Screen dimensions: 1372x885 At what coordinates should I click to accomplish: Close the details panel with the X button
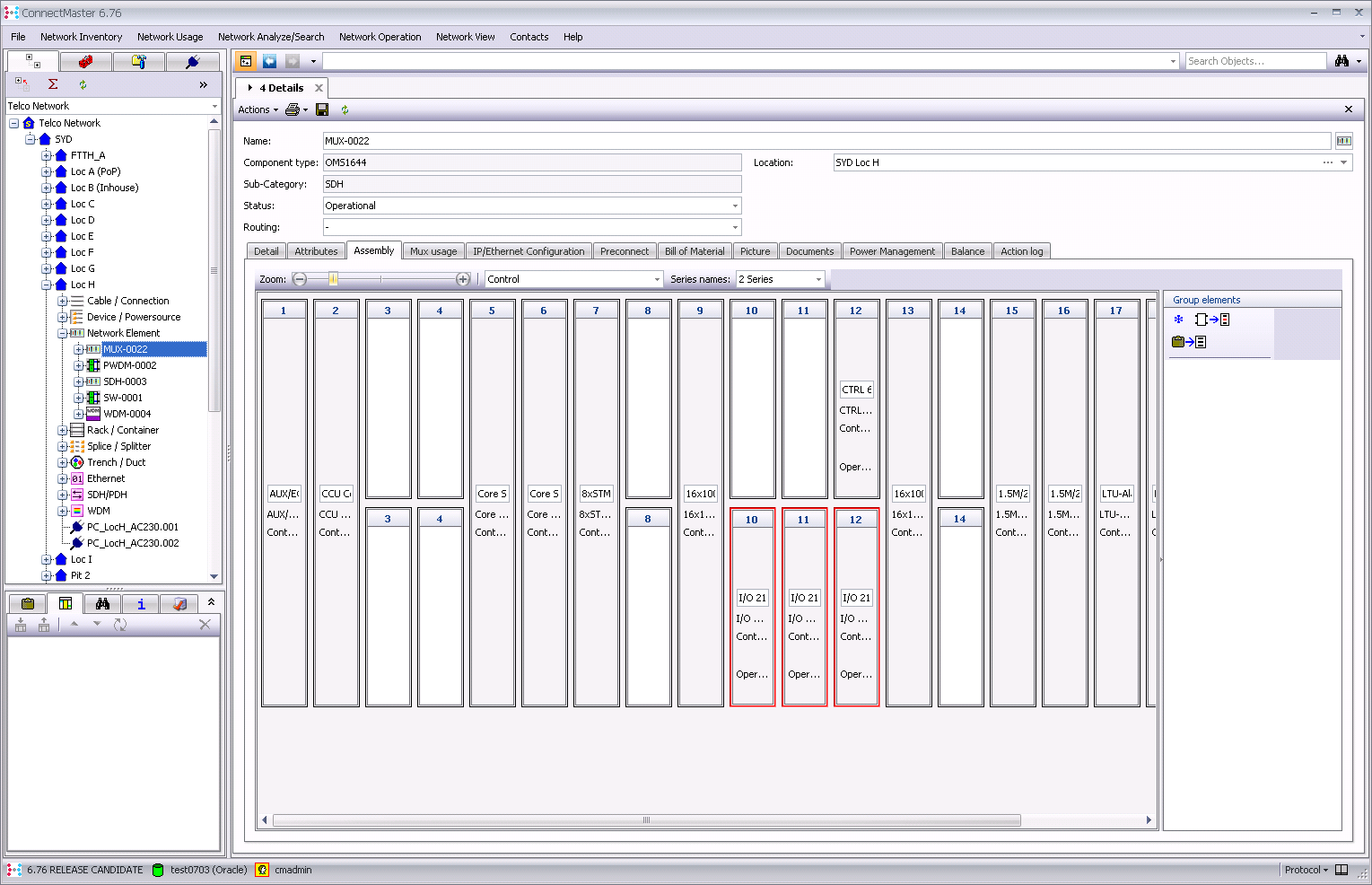point(1349,110)
